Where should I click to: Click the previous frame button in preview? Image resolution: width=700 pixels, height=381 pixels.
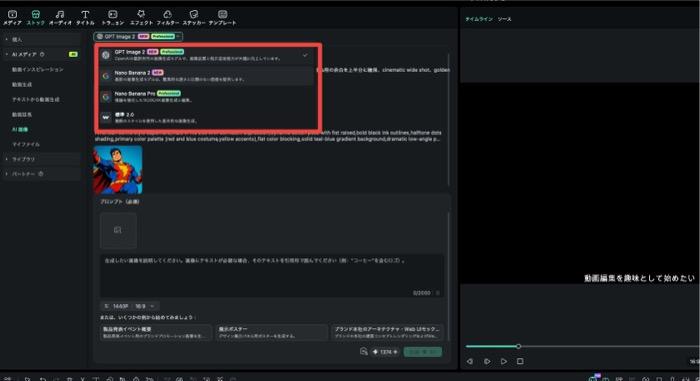pyautogui.click(x=470, y=361)
